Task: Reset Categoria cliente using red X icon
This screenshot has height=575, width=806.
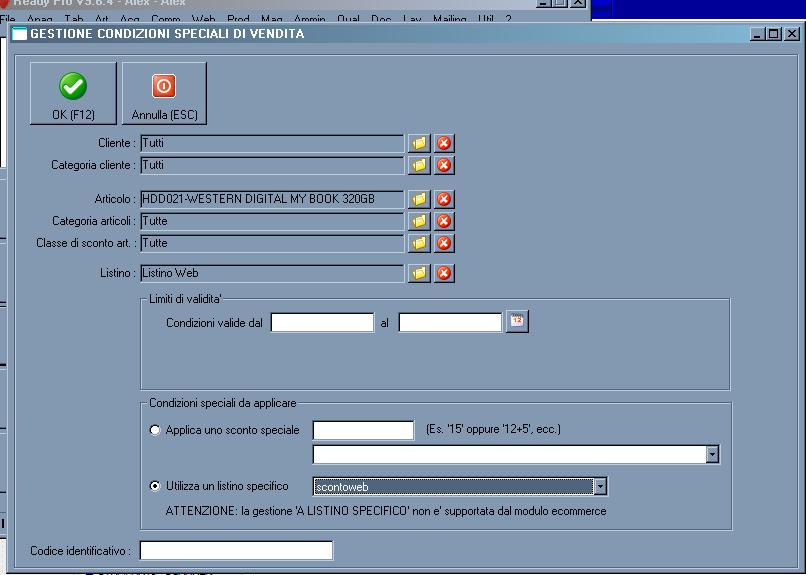Action: pyautogui.click(x=444, y=165)
